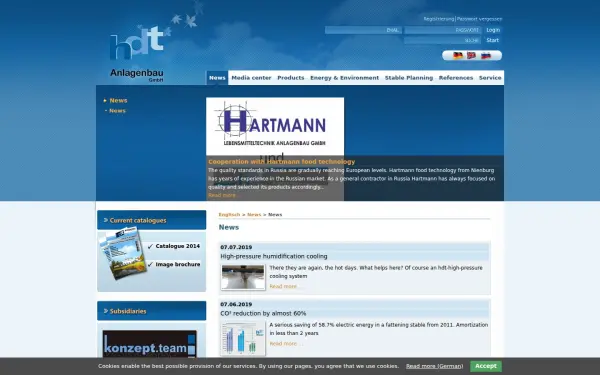Open the Media center menu
Image resolution: width=600 pixels, height=375 pixels.
coord(251,78)
